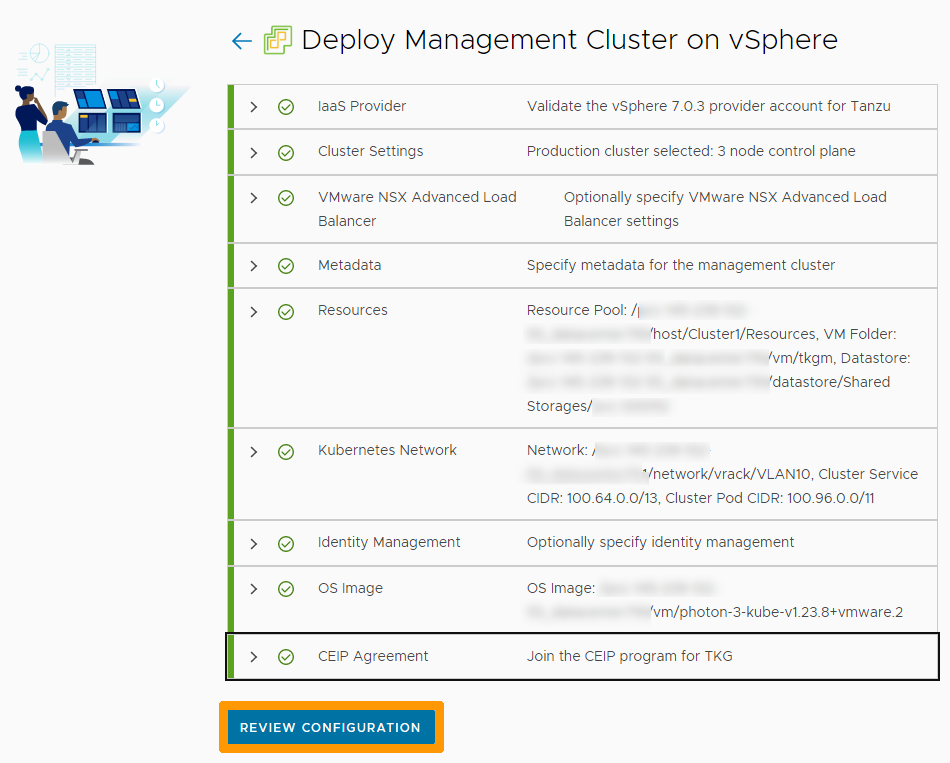Screen dimensions: 950x763
Task: Click 'Optionally specify VMware NSX Advanced Load Balancer settings' text
Action: click(x=725, y=209)
